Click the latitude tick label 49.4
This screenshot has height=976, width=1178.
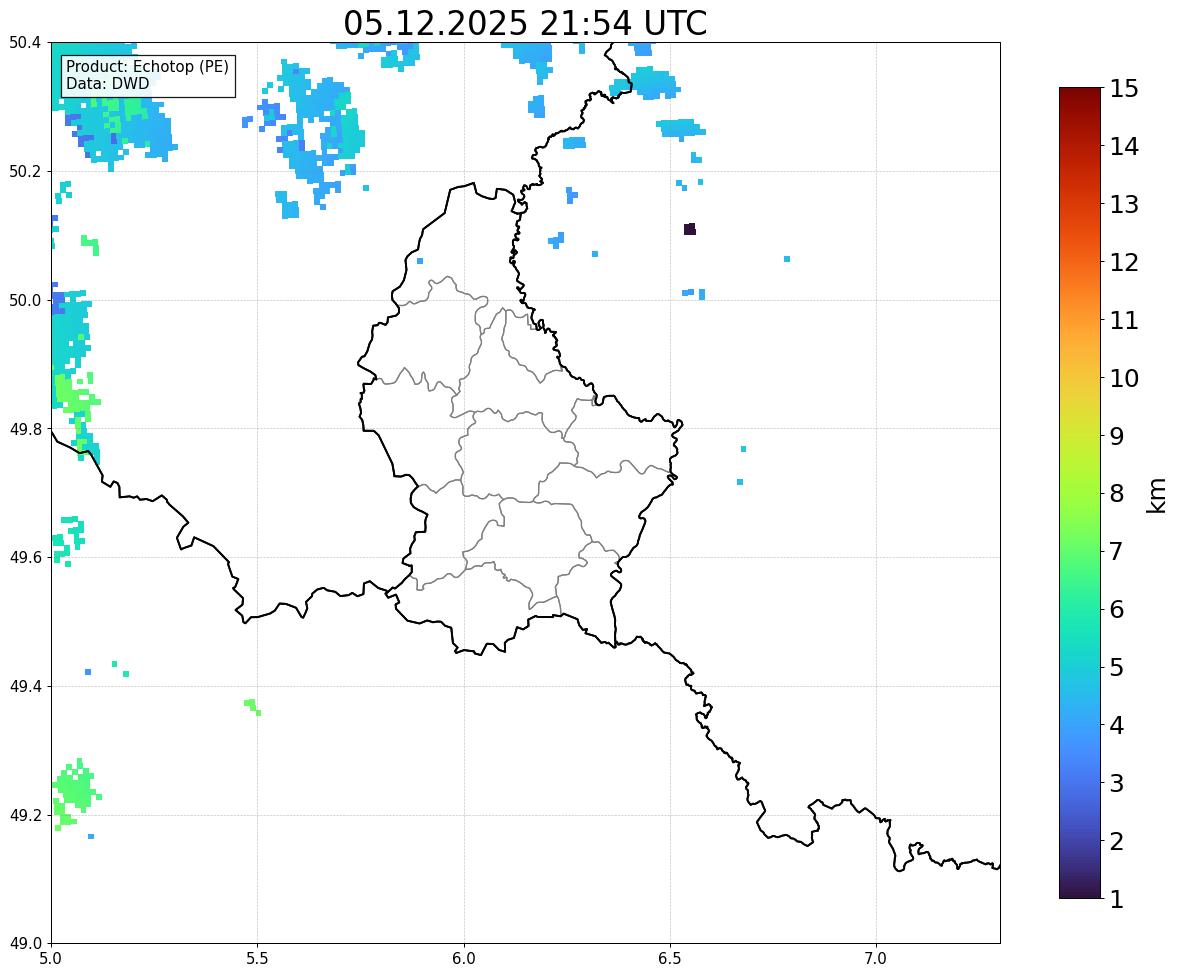point(25,687)
